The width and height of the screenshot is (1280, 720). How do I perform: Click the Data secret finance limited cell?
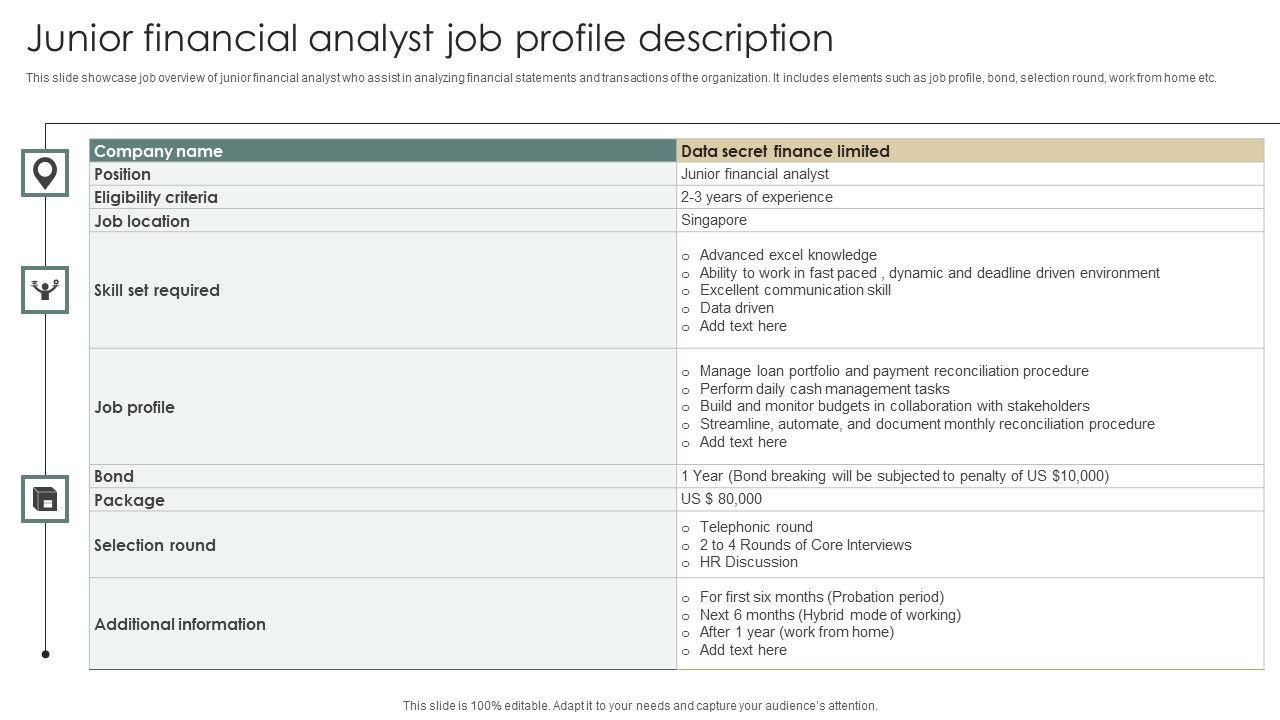tap(785, 151)
